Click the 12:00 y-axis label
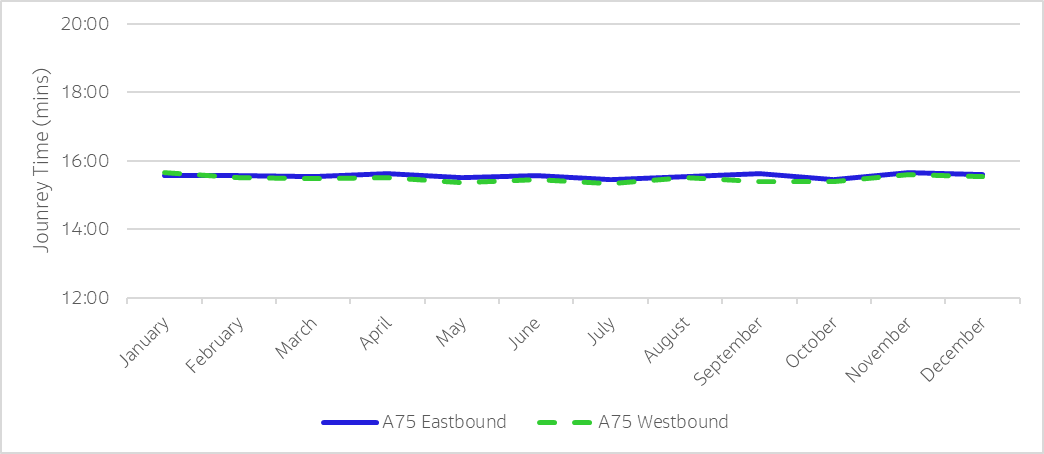This screenshot has height=454, width=1044. 85,298
